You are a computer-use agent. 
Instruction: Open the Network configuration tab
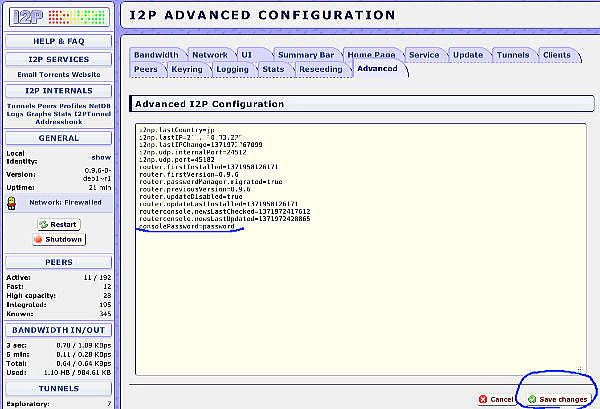[210, 54]
